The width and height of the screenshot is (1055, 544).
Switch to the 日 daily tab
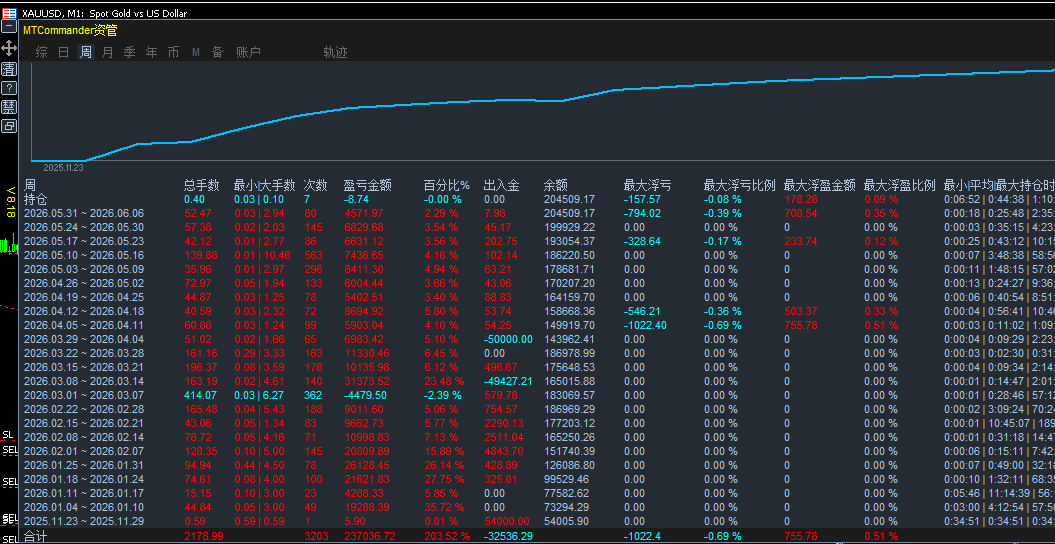(63, 52)
